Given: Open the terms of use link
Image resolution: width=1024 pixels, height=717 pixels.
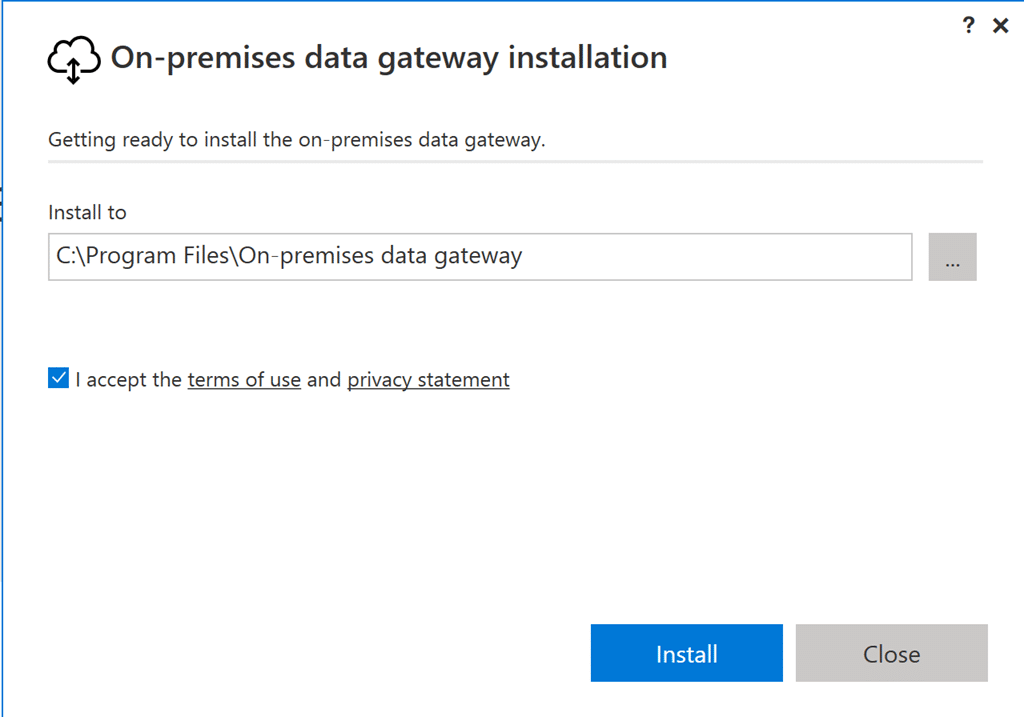Looking at the screenshot, I should (x=244, y=380).
